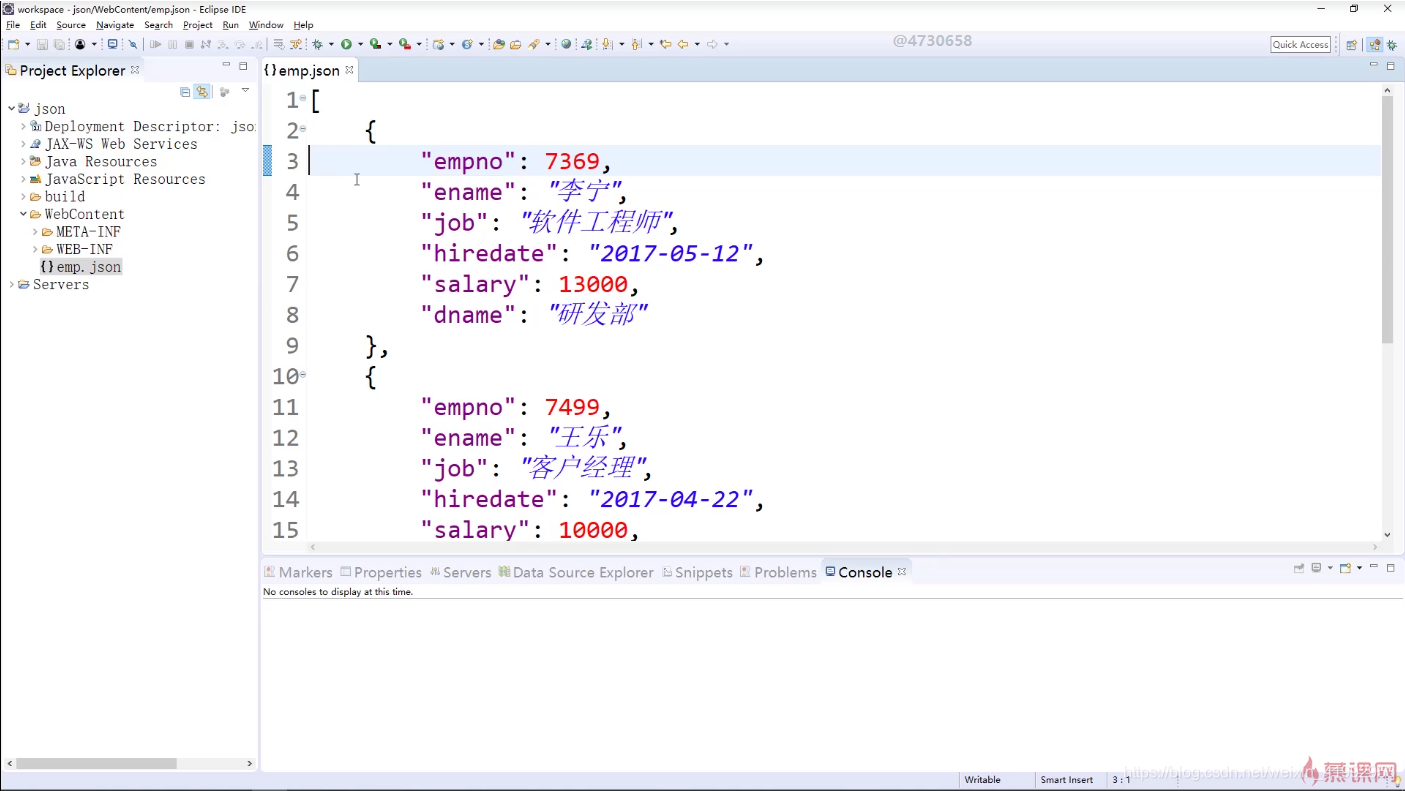Screen dimensions: 1405x791
Task: Click the Open Perspective icon
Action: (x=1351, y=45)
